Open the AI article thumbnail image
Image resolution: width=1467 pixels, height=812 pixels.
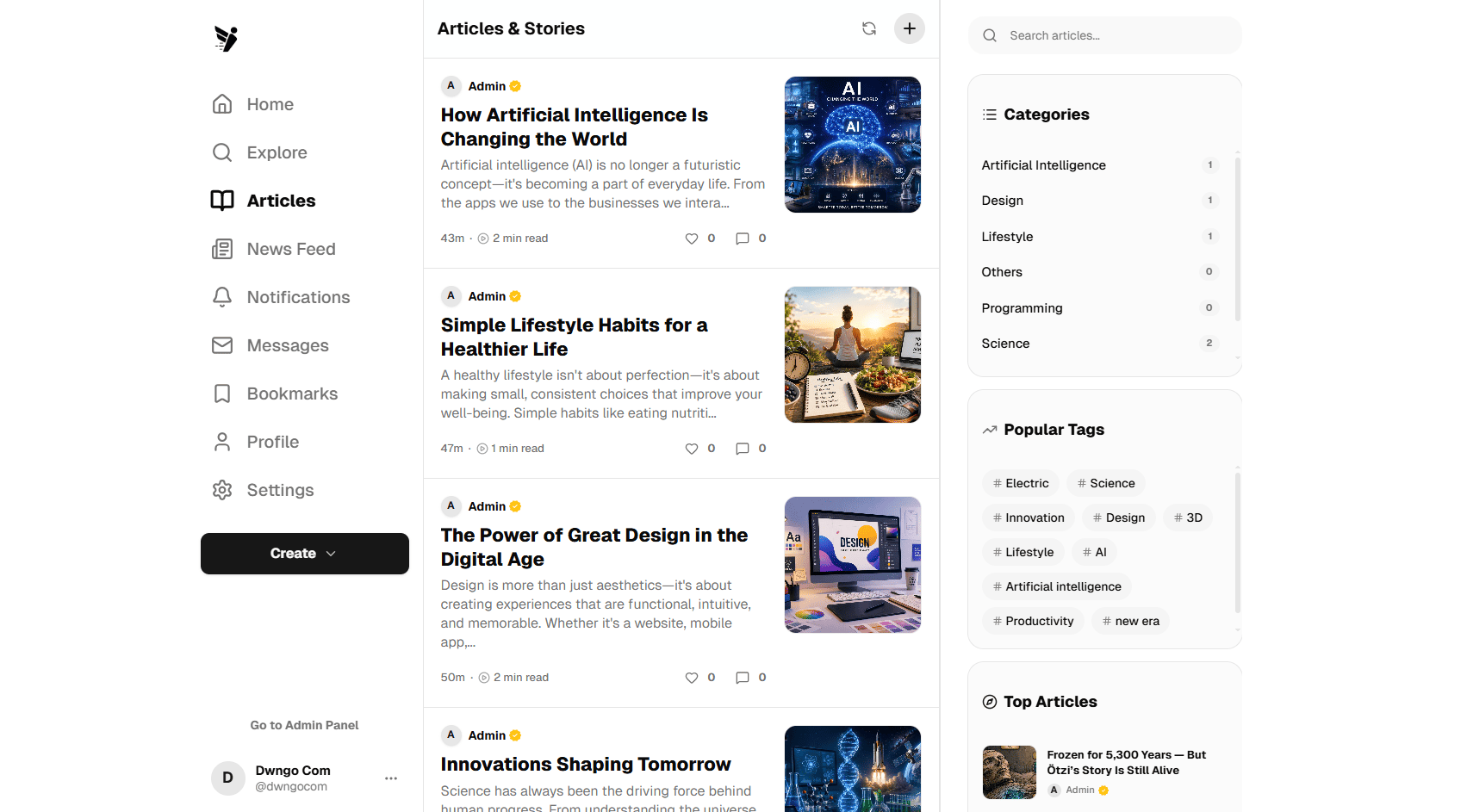853,145
